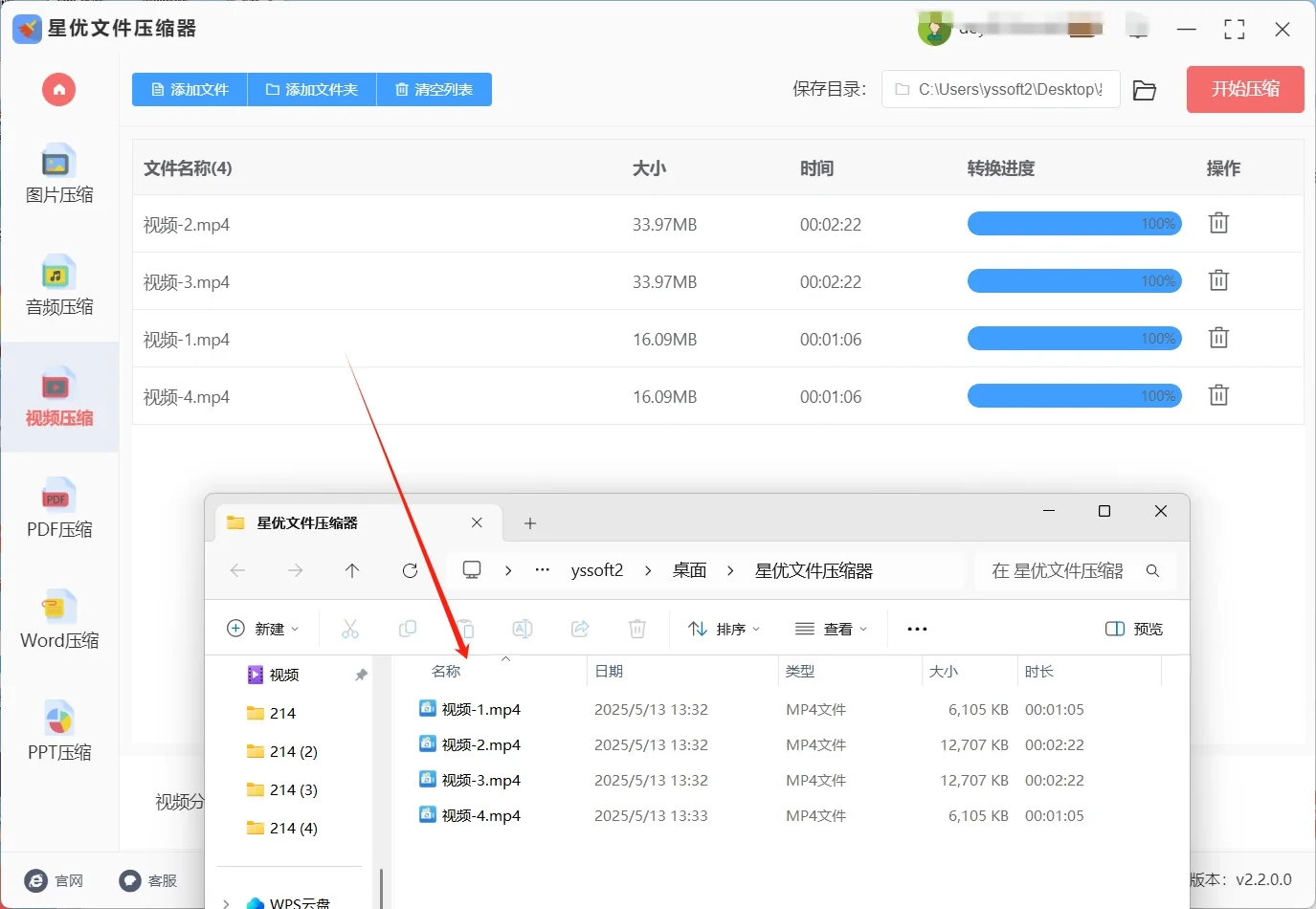Switch to the 音频压缩 tool
This screenshot has height=909, width=1316.
[58, 287]
